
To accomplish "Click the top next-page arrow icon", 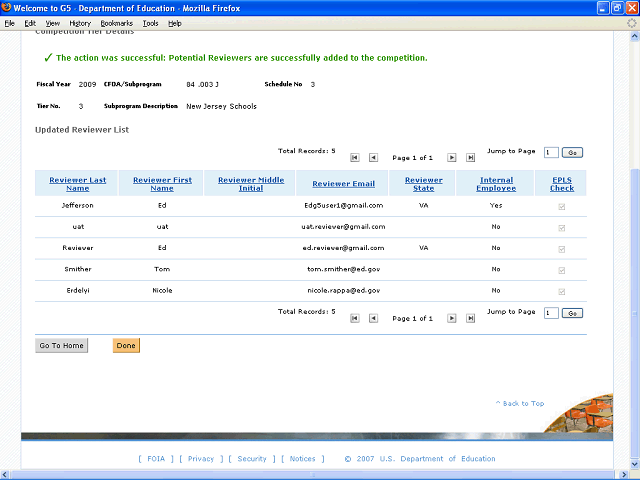I will point(452,158).
